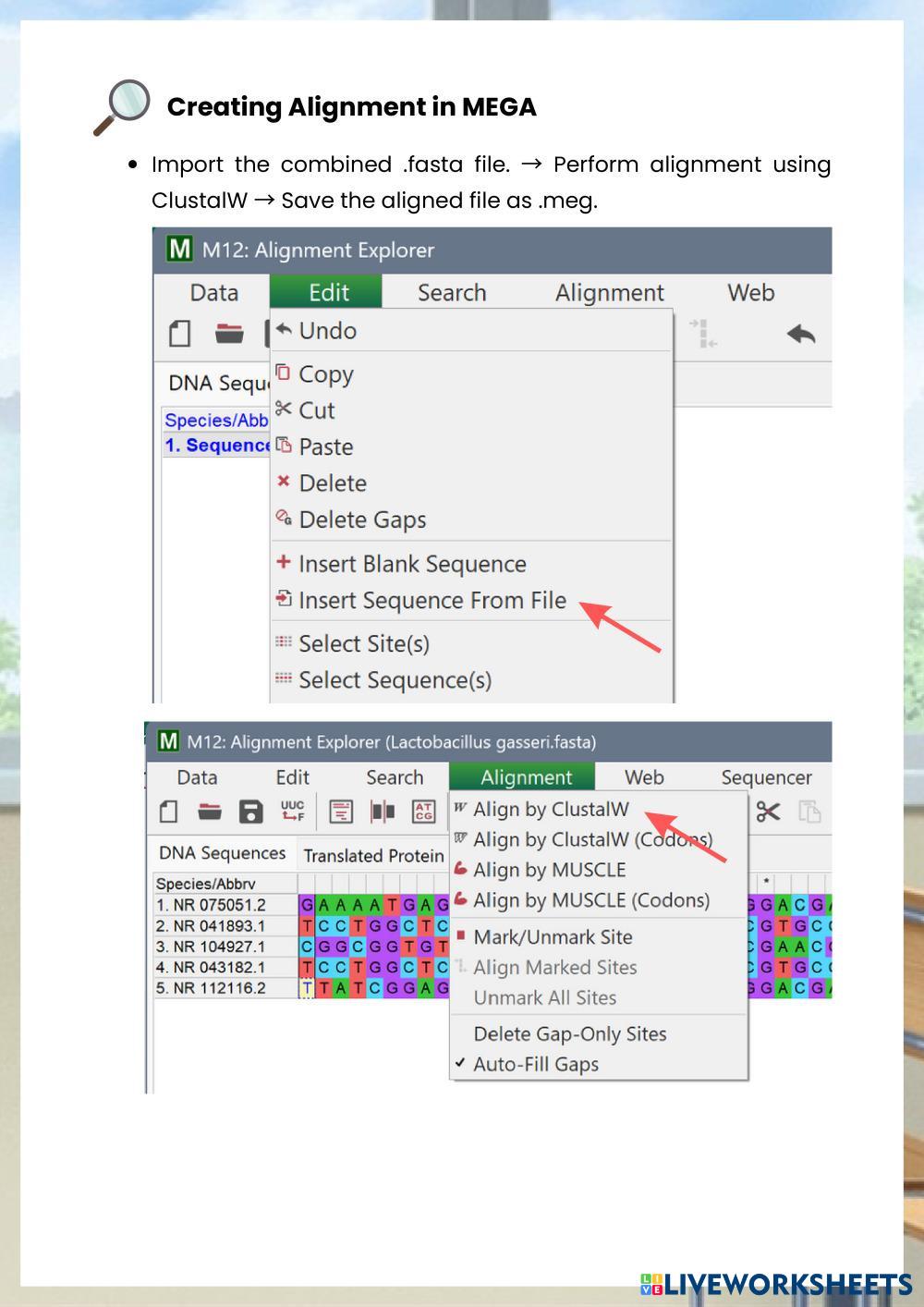Click the LIVEWORKSHEETS logo link

point(776,1283)
